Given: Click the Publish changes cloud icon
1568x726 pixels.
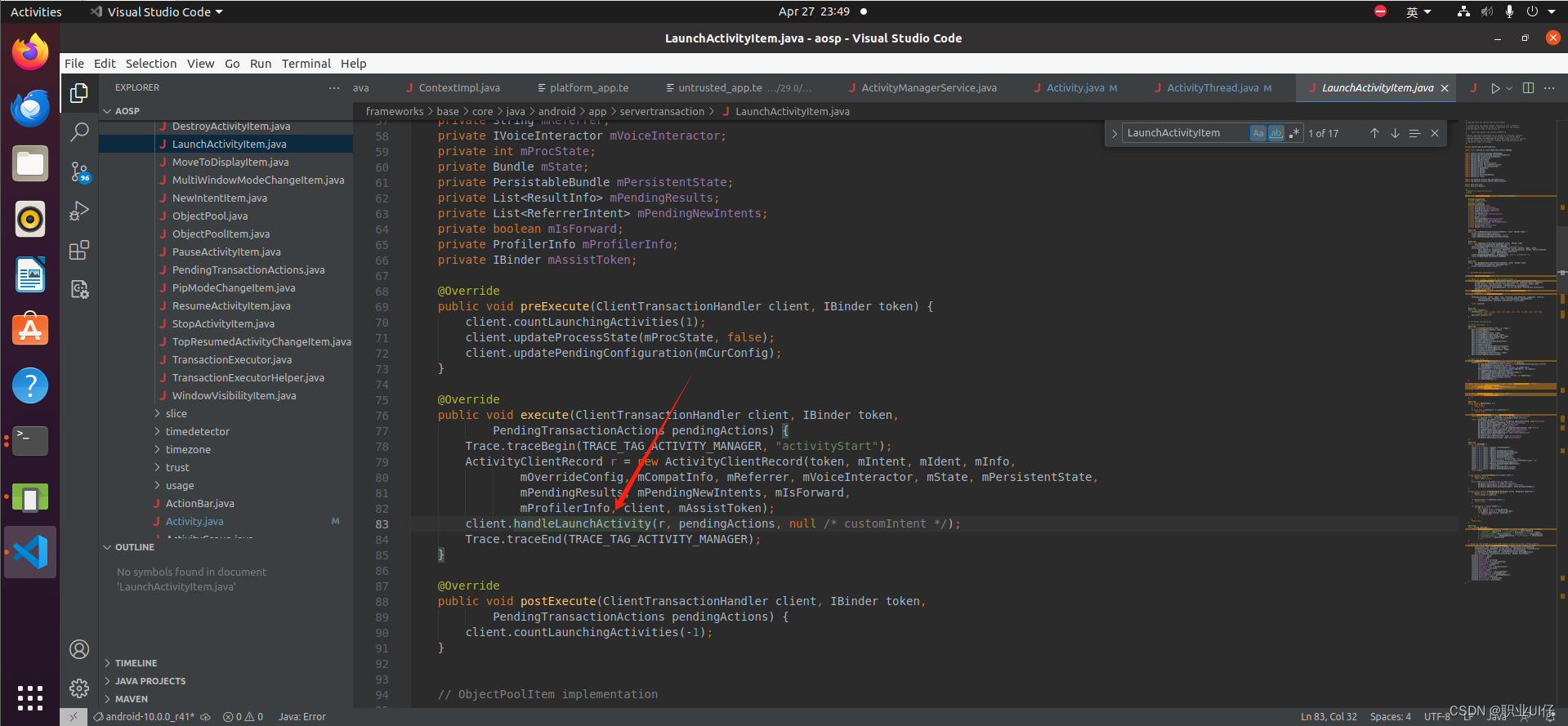Looking at the screenshot, I should (206, 717).
